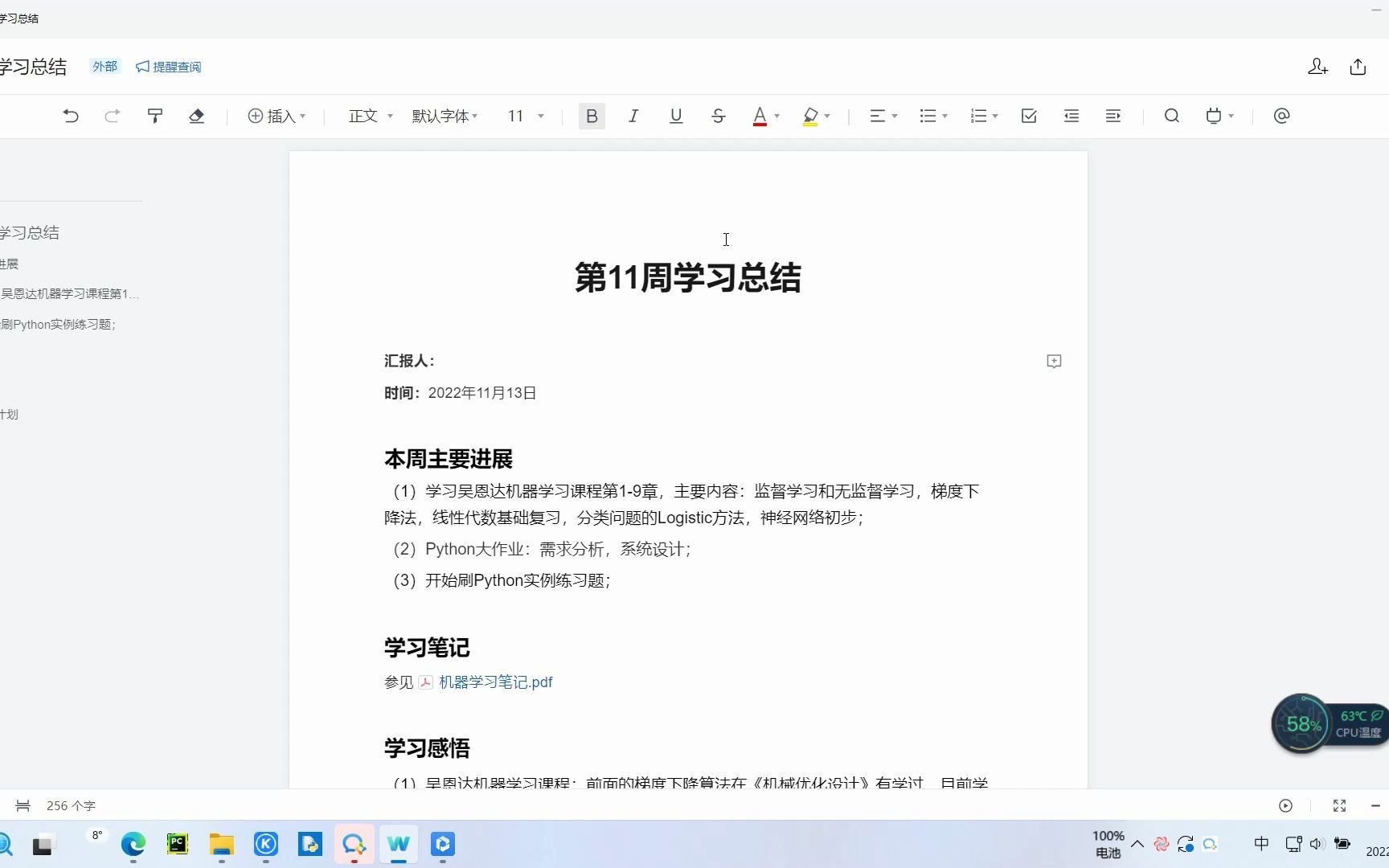Open the highlight color picker arrow
This screenshot has height=868, width=1389.
(827, 117)
